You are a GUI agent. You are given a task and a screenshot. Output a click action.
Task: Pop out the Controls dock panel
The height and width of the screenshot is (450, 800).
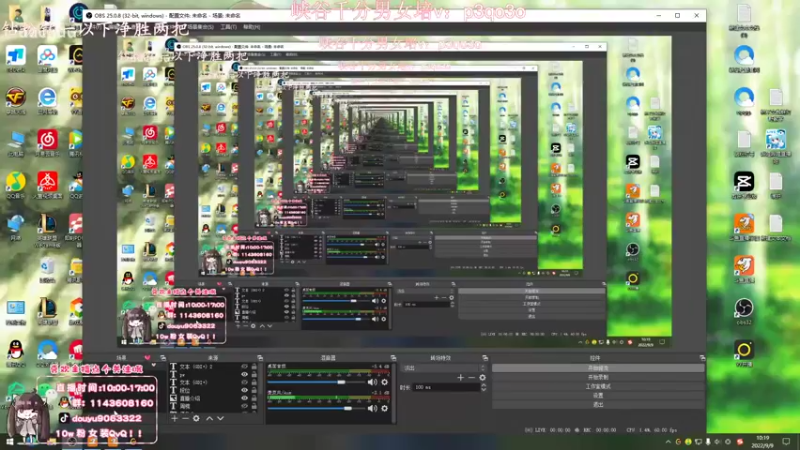point(703,358)
